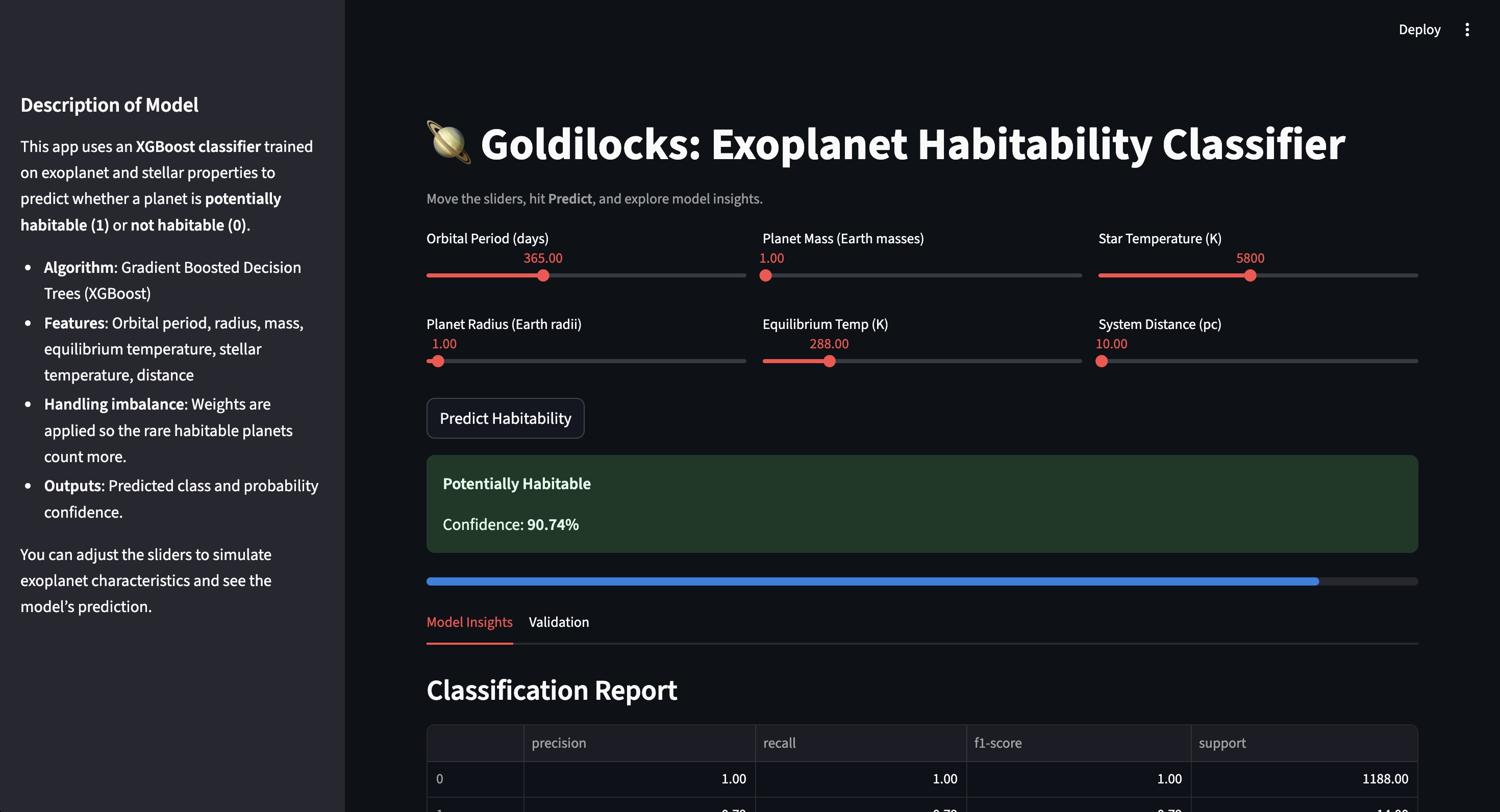Viewport: 1500px width, 812px height.
Task: Click the Orbital Period slider handle
Action: 543,275
